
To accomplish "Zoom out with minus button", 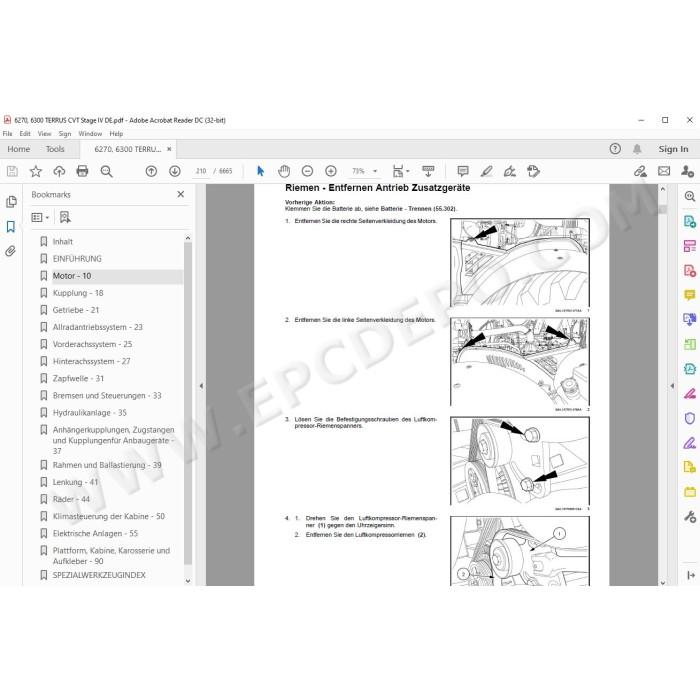I will click(x=307, y=171).
